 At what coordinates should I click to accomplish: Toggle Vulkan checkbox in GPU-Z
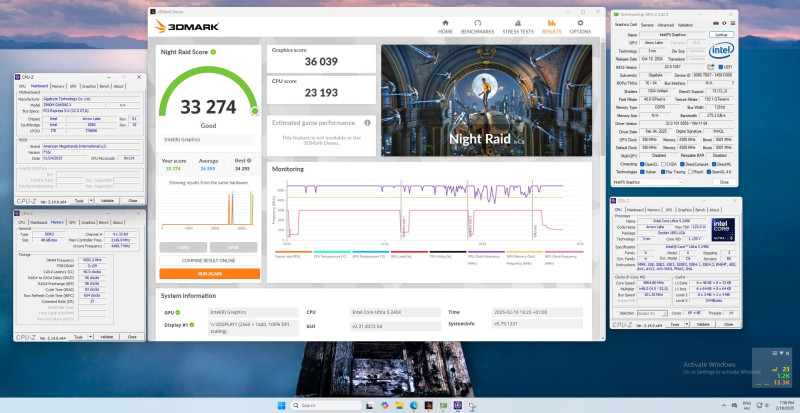(642, 172)
